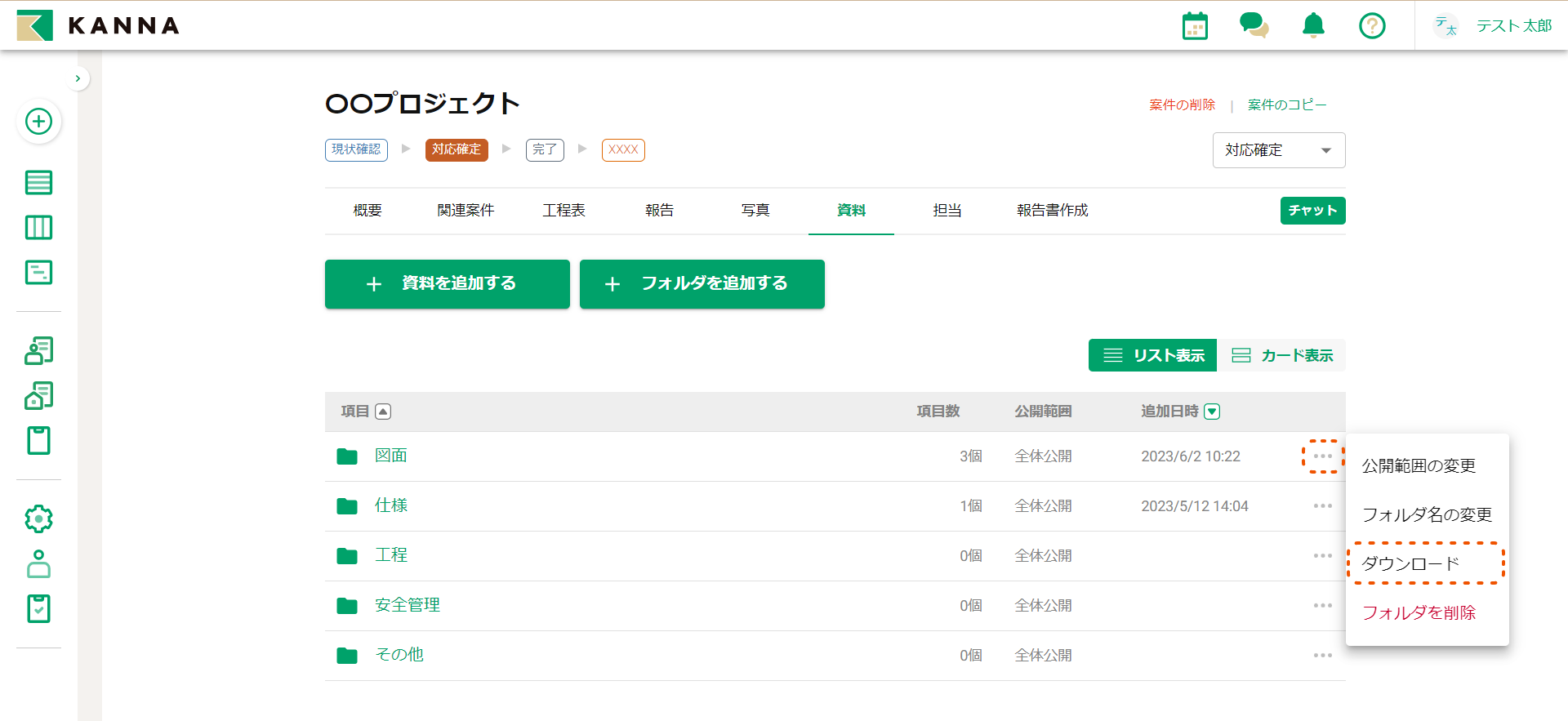Open the settings gear in sidebar
The width and height of the screenshot is (1568, 721).
point(38,518)
